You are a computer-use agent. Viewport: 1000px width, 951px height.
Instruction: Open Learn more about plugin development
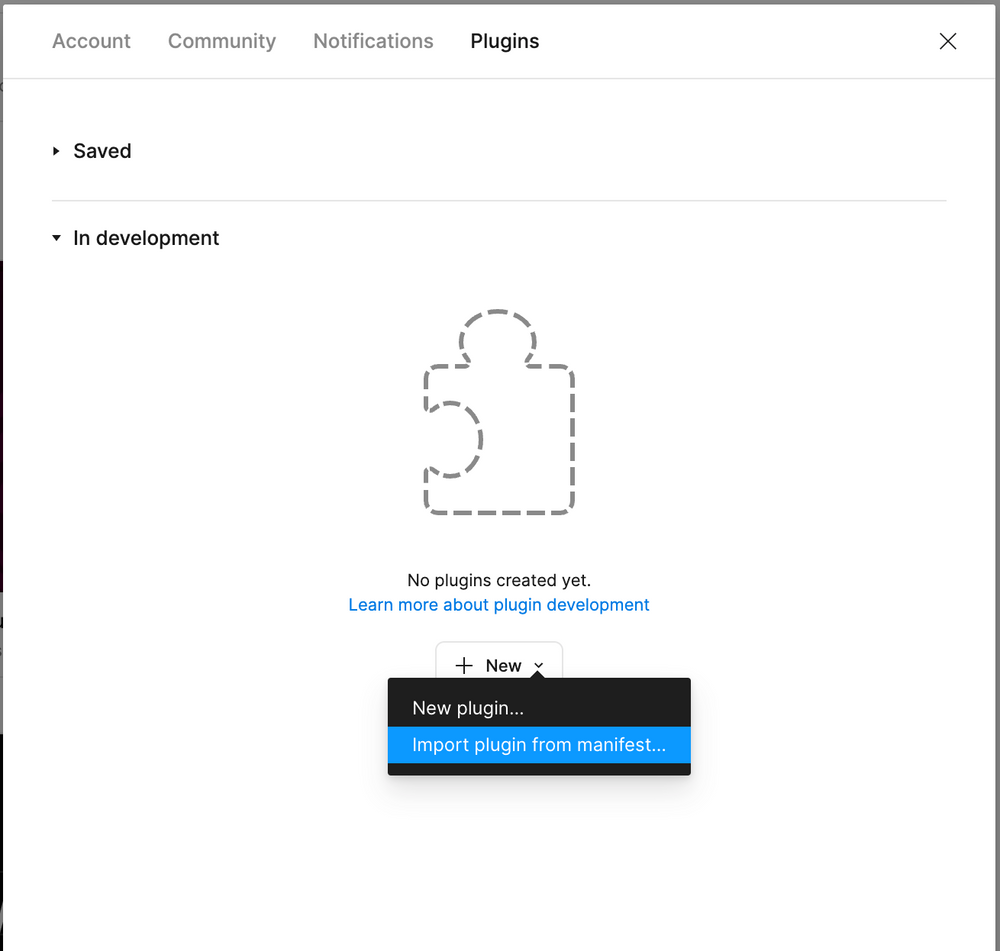click(498, 604)
